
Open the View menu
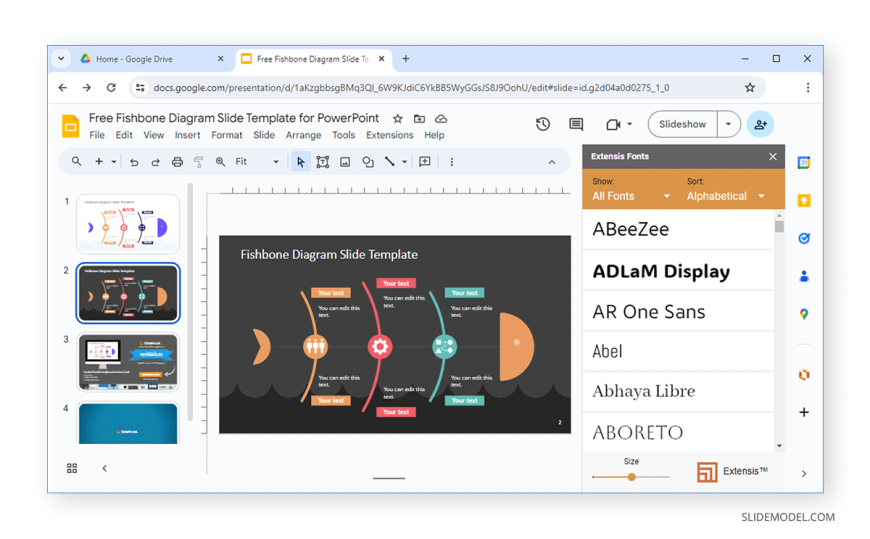[x=154, y=135]
